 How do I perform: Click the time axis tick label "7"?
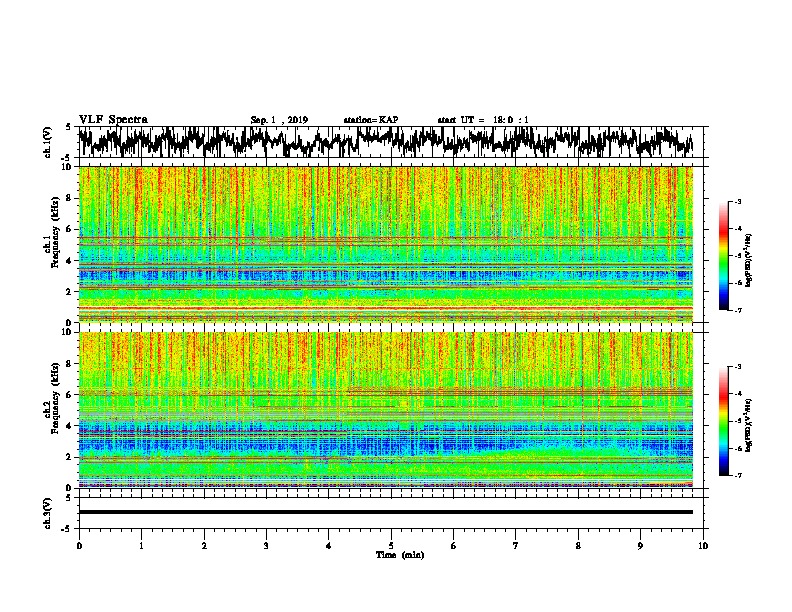[516, 546]
